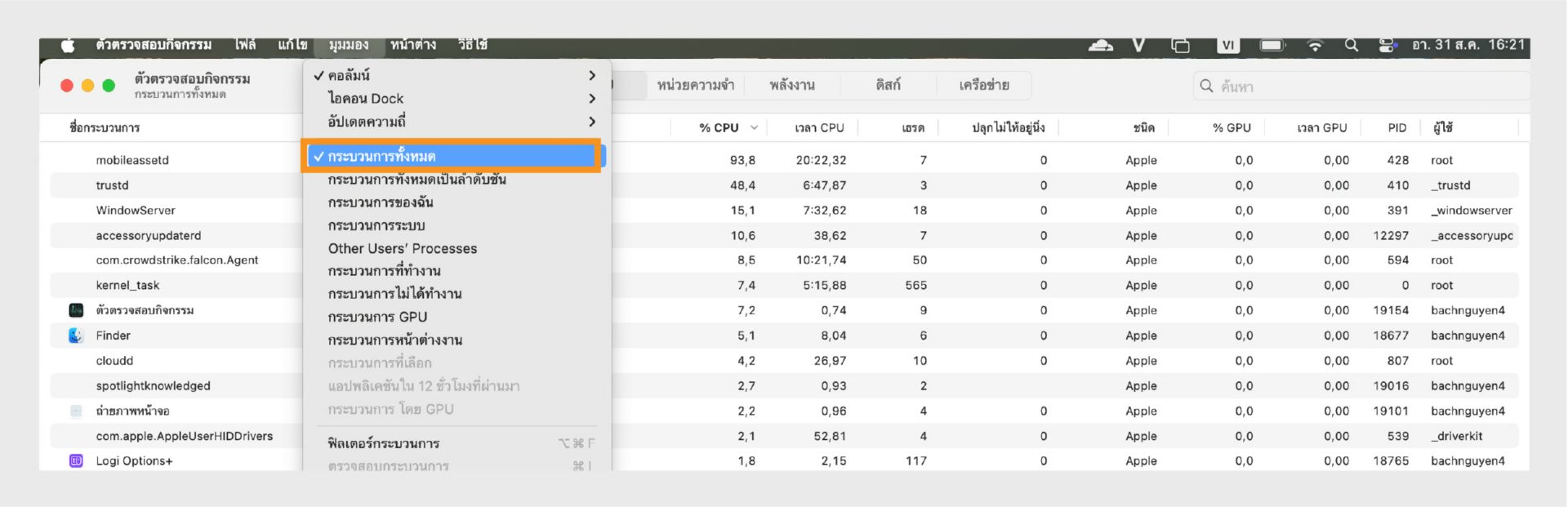This screenshot has width=1568, height=507.
Task: Expand the อัปเดตความถี่ submenu
Action: [457, 122]
